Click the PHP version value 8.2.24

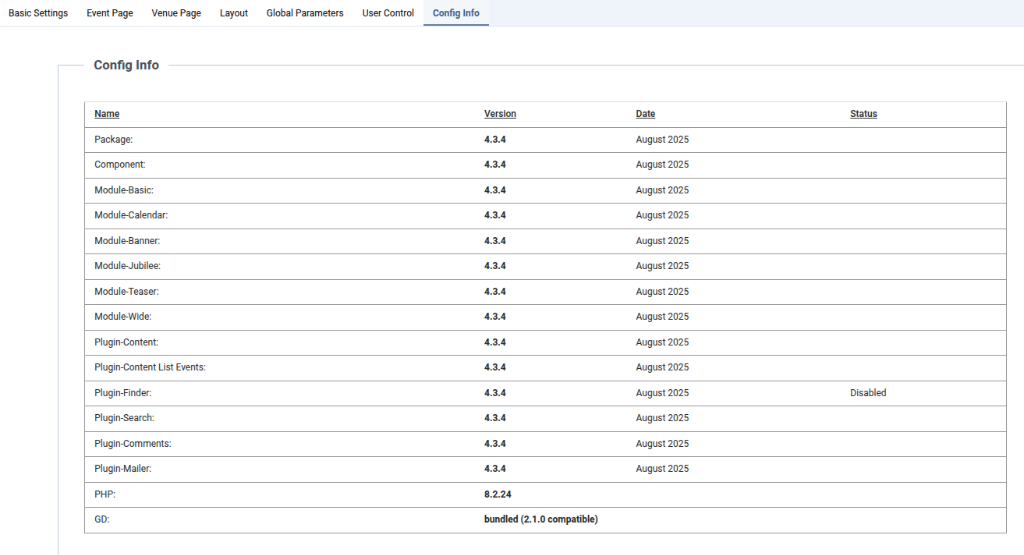point(498,494)
